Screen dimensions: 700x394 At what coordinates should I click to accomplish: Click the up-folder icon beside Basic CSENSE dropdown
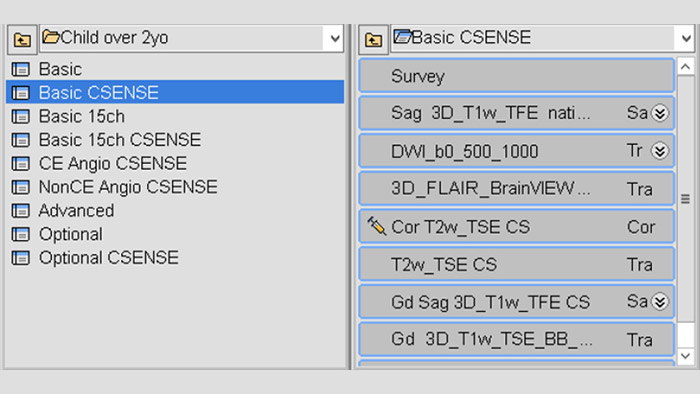point(373,39)
